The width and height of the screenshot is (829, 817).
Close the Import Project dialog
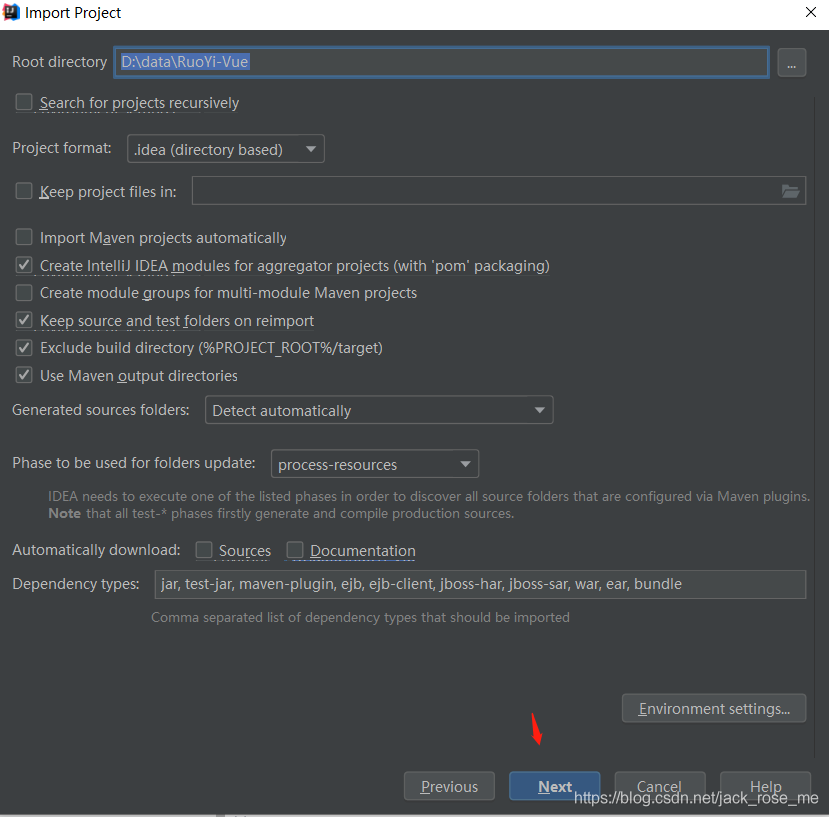point(810,12)
